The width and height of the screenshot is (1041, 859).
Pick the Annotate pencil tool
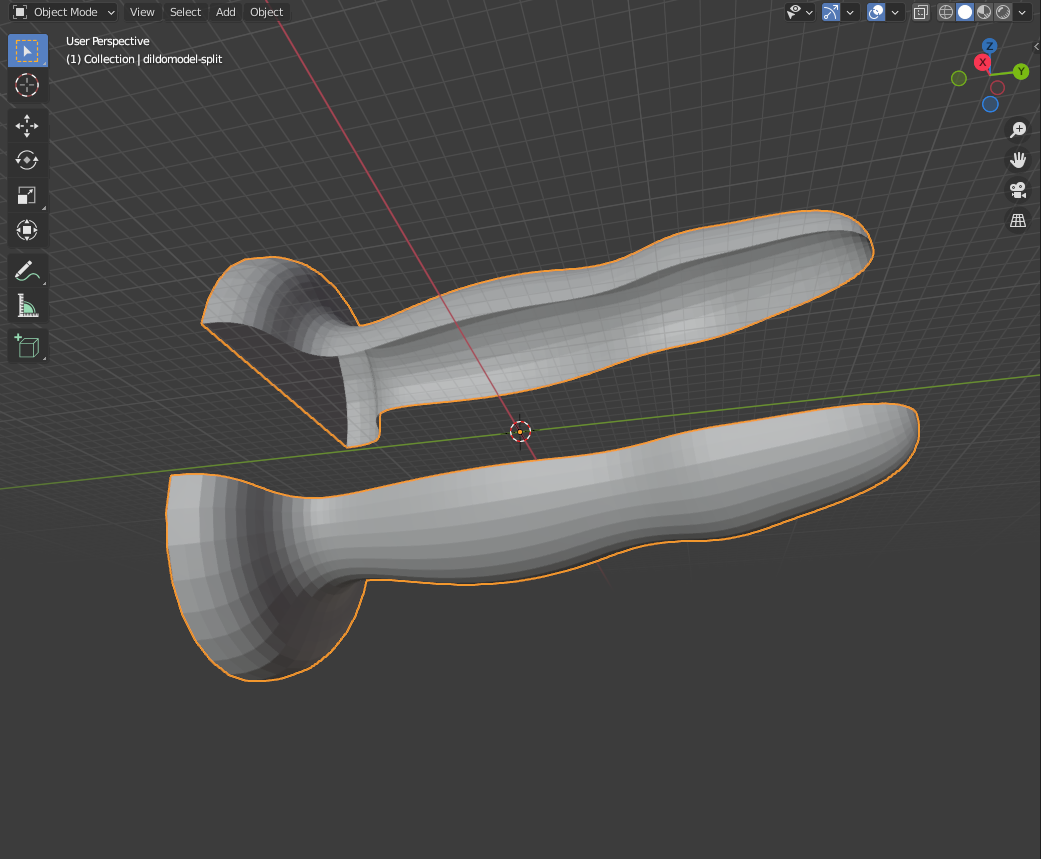pos(27,270)
